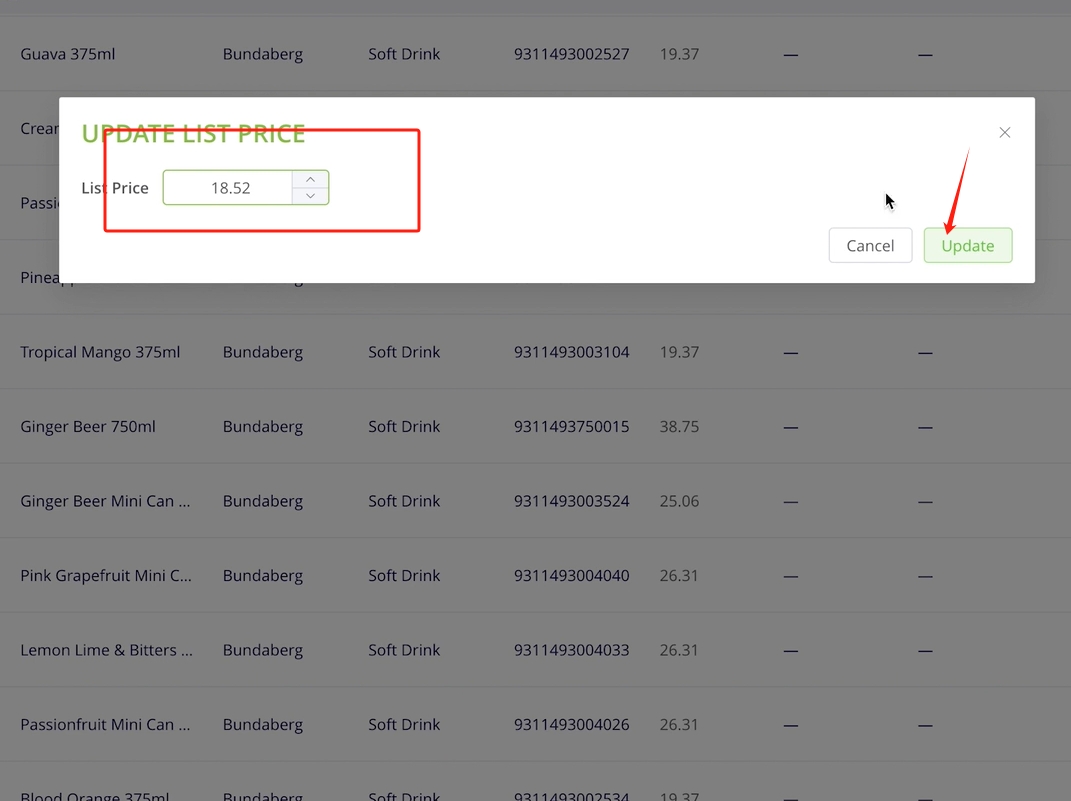
Task: Click barcode 9311493002527 in the Guava row
Action: tap(571, 54)
